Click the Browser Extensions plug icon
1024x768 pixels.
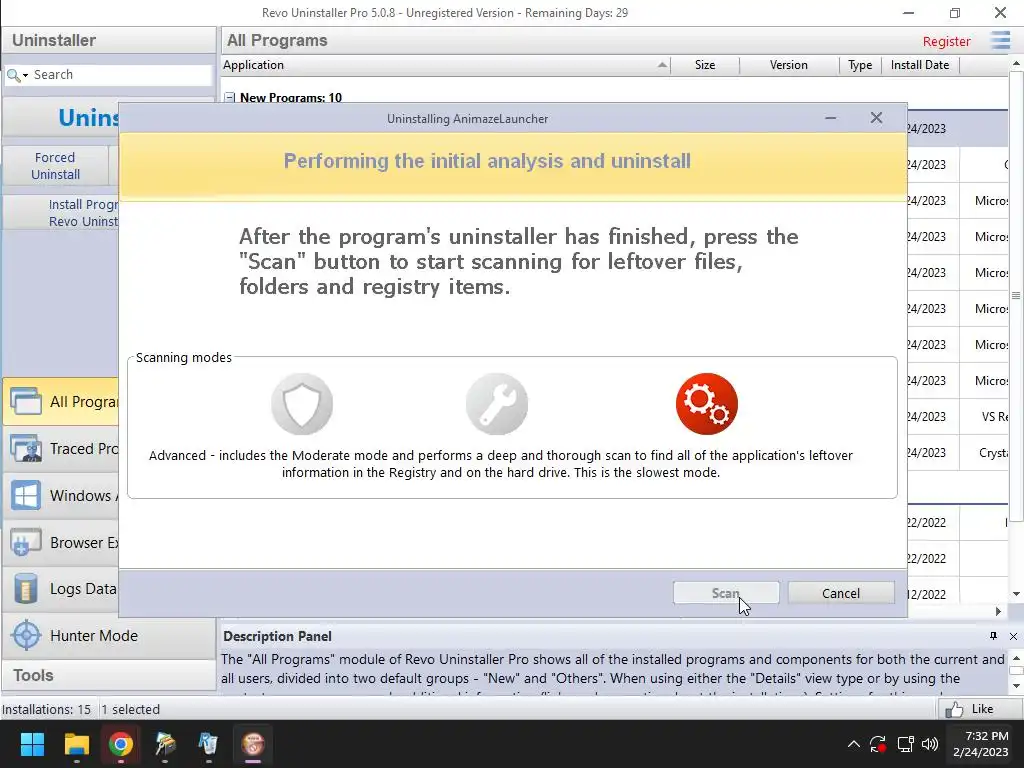pos(25,542)
